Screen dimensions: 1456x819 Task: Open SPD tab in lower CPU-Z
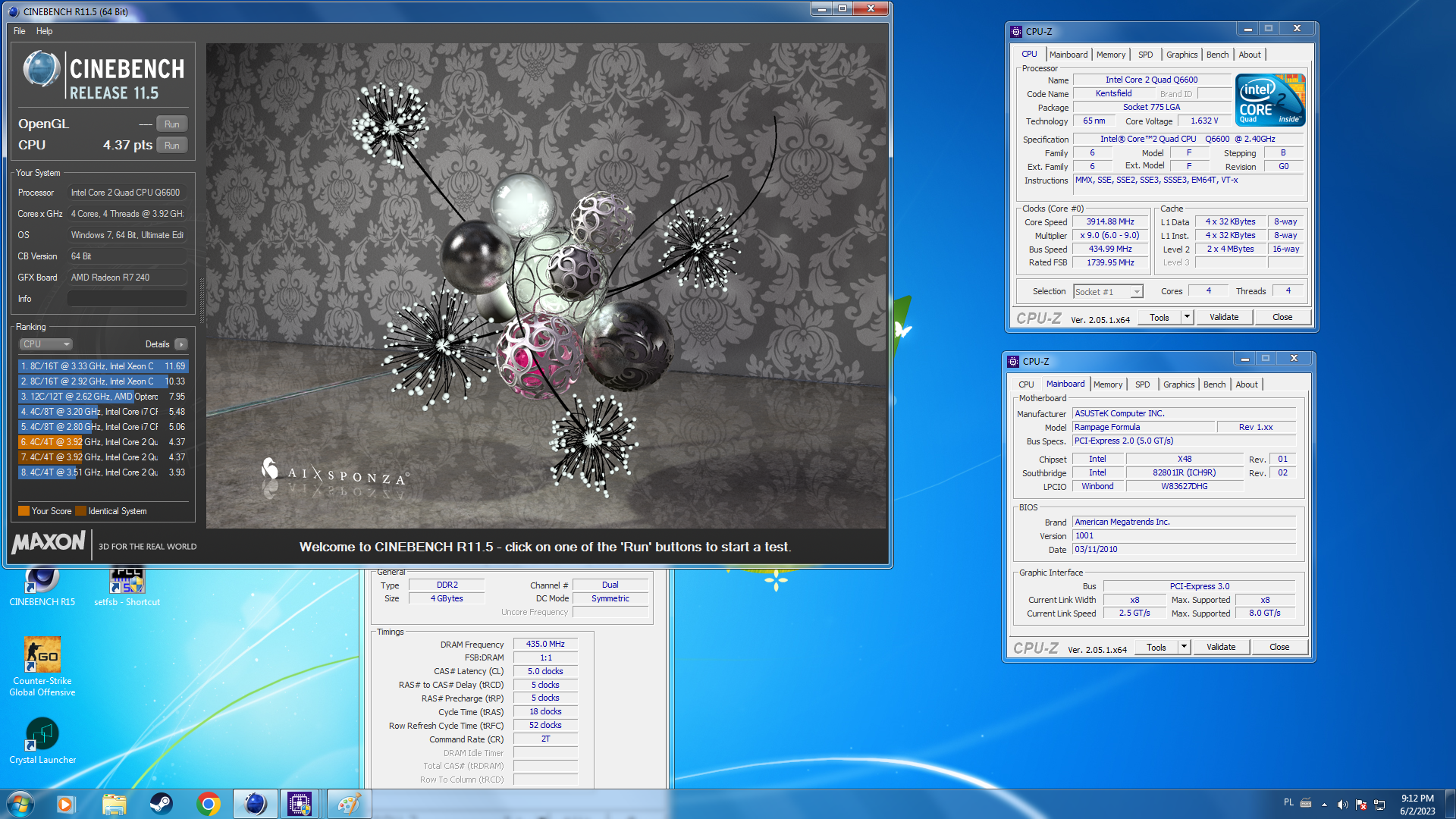coord(1142,384)
